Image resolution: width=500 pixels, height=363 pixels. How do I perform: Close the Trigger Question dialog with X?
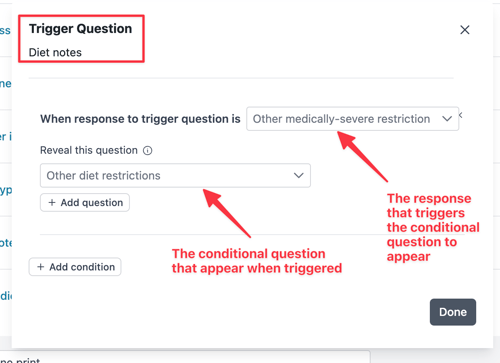pyautogui.click(x=465, y=30)
